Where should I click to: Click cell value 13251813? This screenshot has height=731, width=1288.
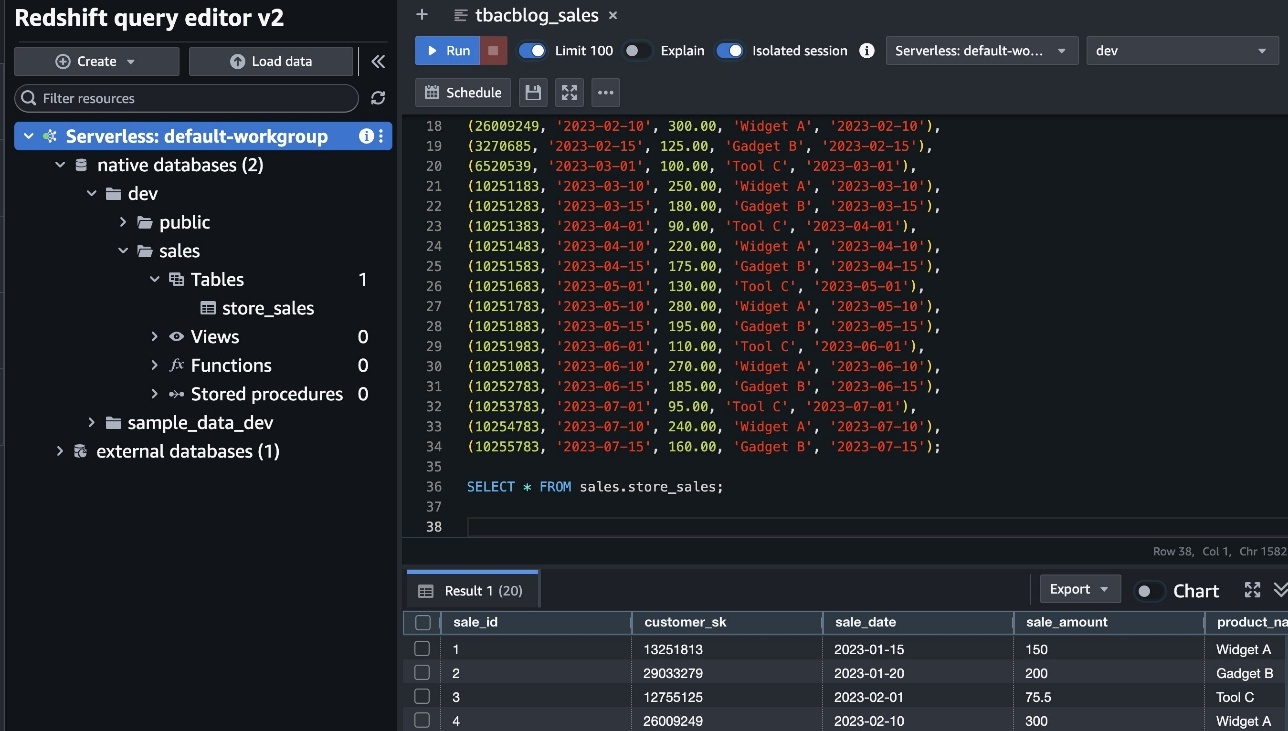pyautogui.click(x=673, y=649)
